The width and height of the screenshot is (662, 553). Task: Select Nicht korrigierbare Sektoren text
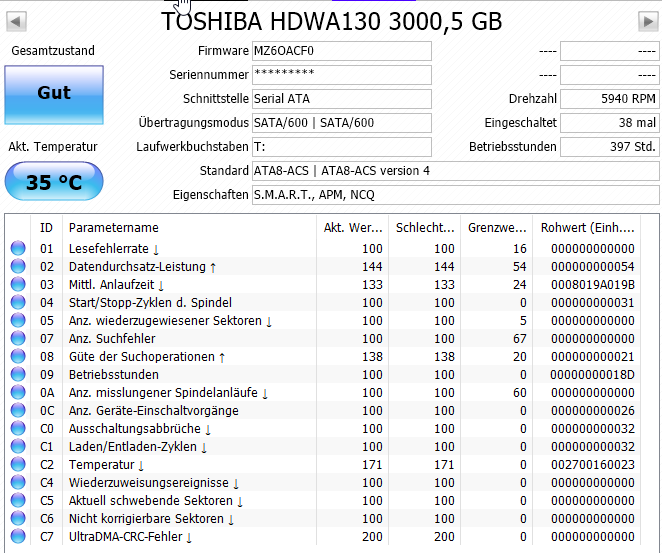click(146, 519)
